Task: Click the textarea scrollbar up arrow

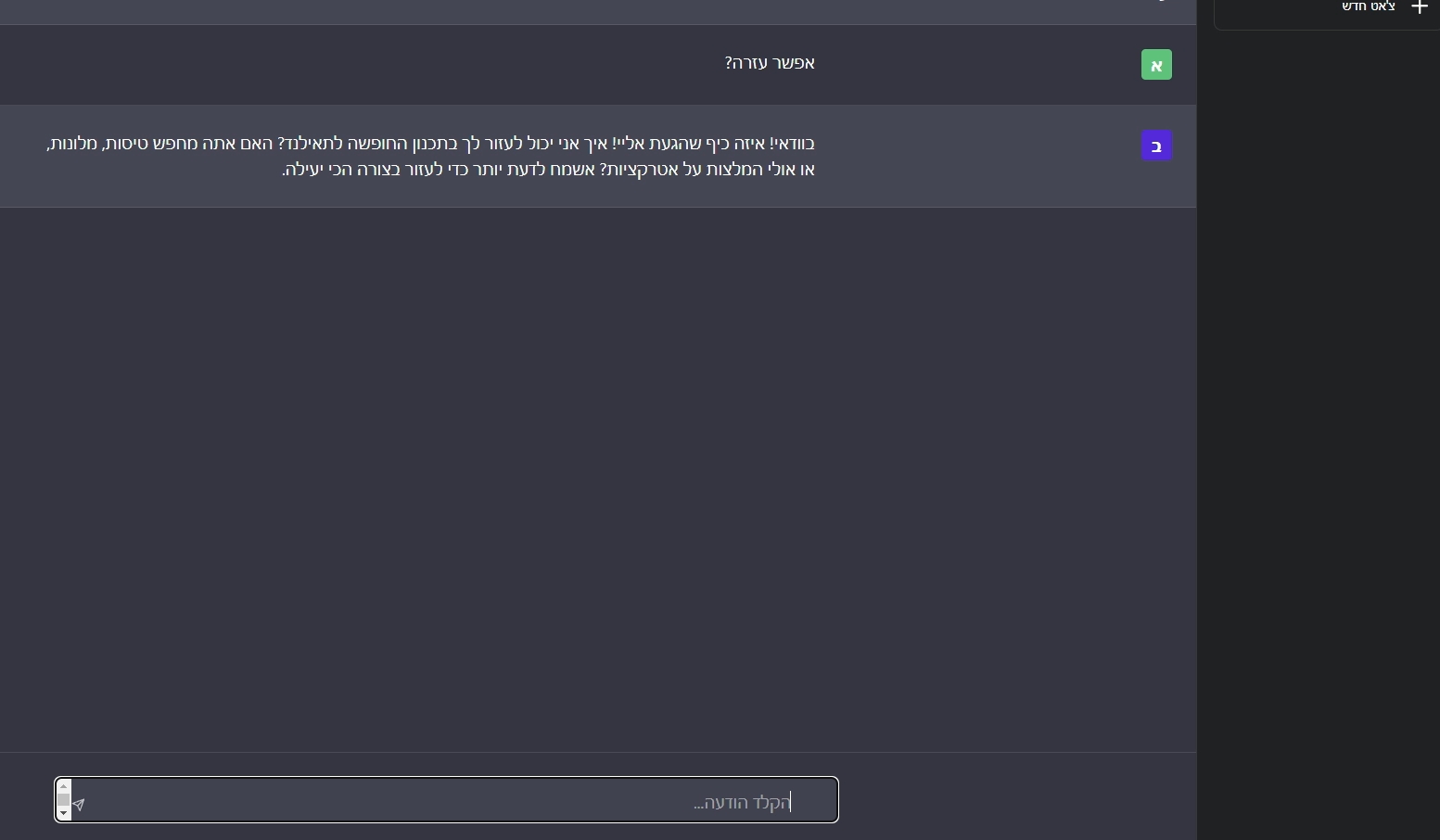Action: [x=63, y=786]
